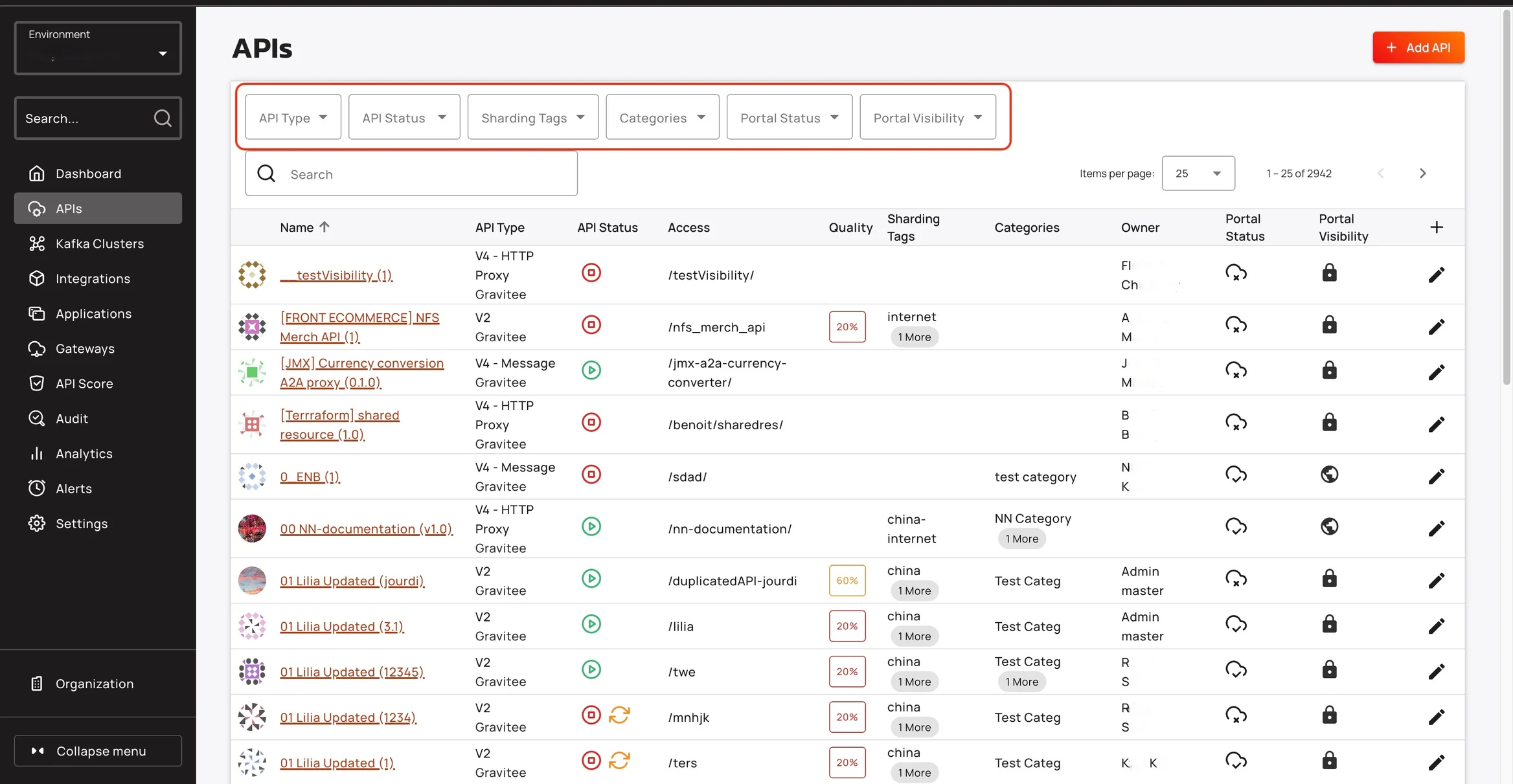Click the 60% quality score badge
Viewport: 1513px width, 784px height.
pos(847,581)
